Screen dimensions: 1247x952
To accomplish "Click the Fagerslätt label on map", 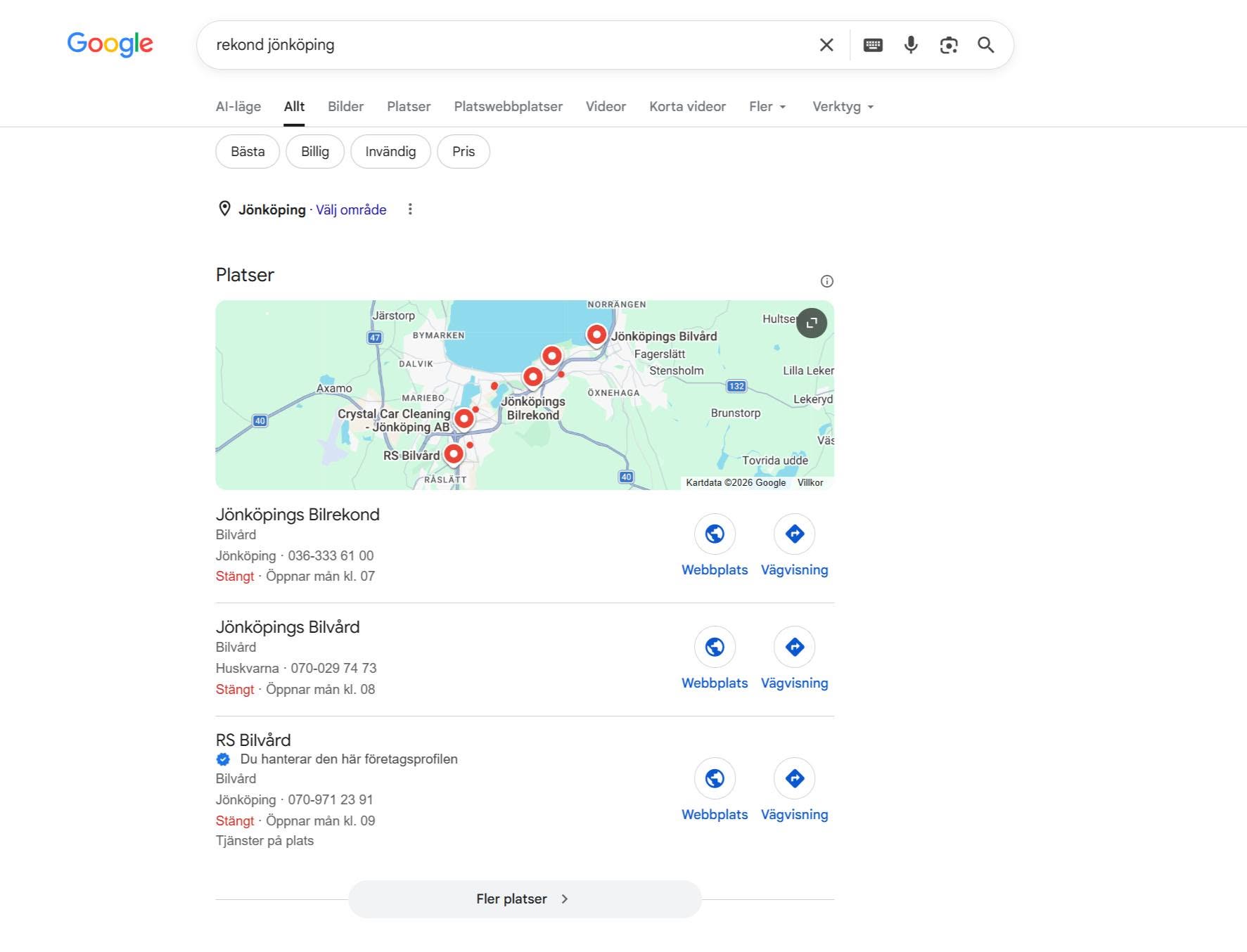I will click(x=660, y=354).
